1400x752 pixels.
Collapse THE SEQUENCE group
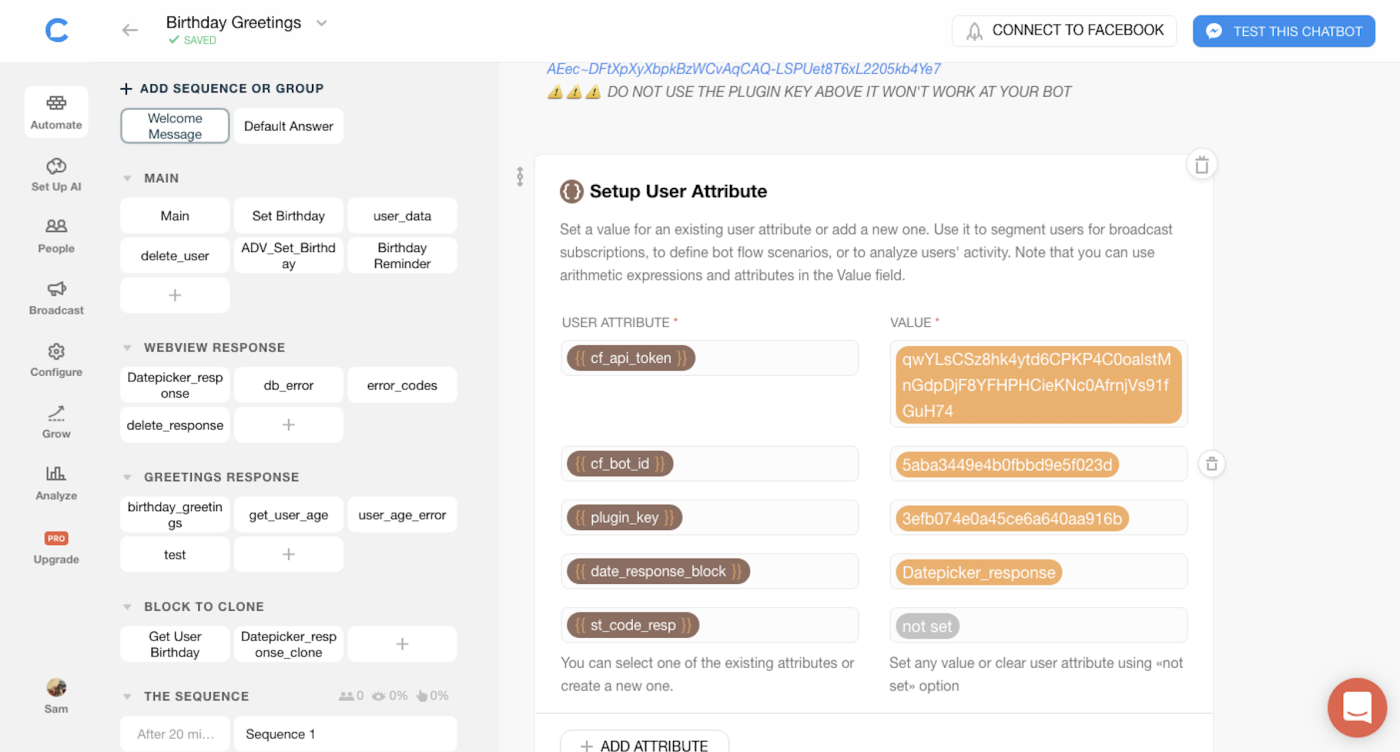click(127, 696)
